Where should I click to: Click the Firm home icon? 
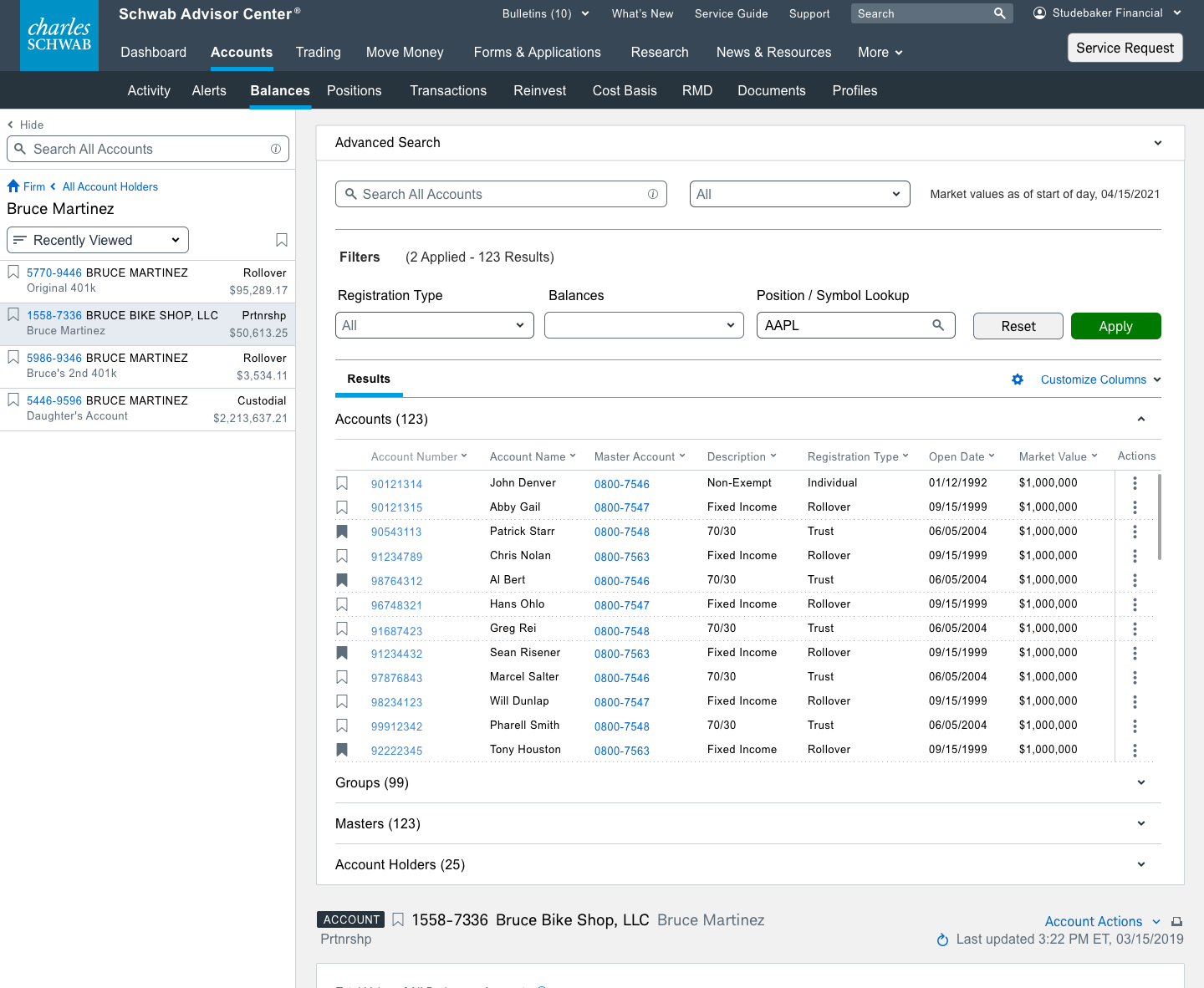13,186
